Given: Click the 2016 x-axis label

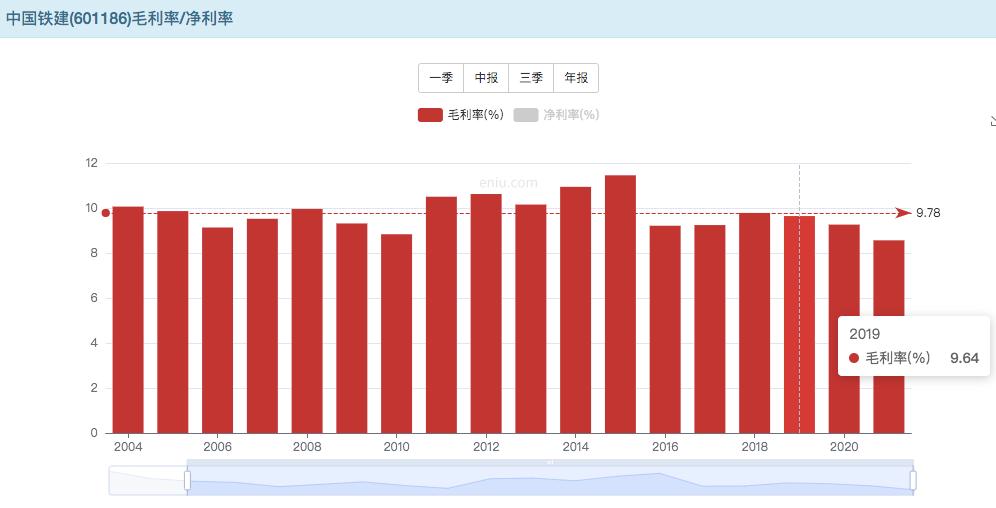Looking at the screenshot, I should pos(665,447).
